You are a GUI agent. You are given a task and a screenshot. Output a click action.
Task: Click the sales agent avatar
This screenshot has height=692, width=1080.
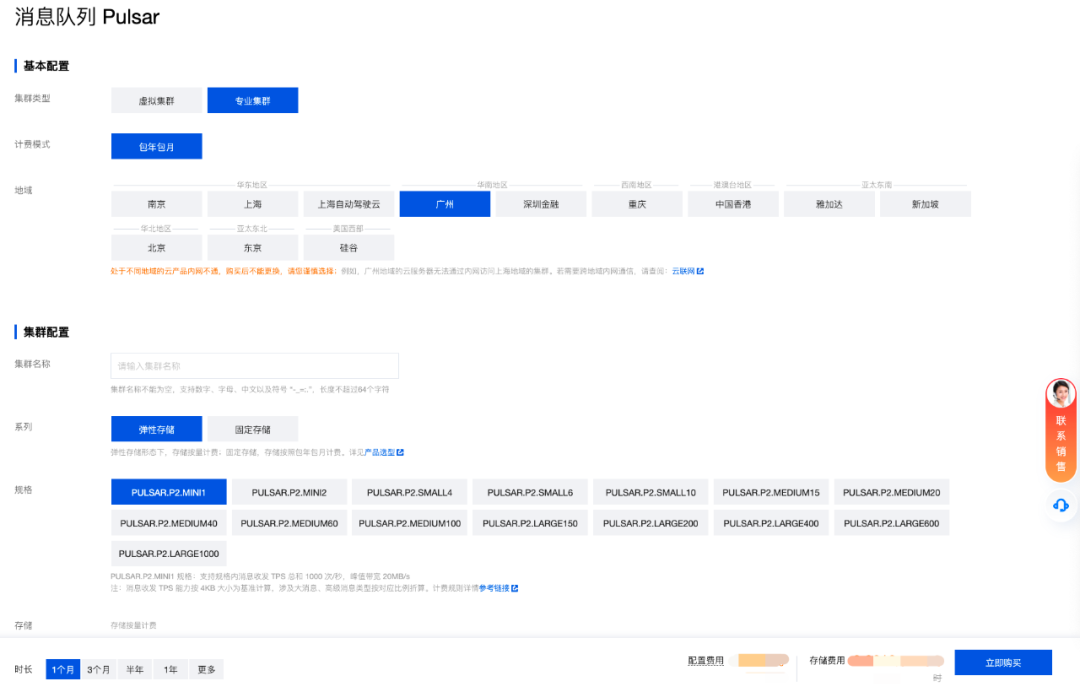click(x=1061, y=394)
